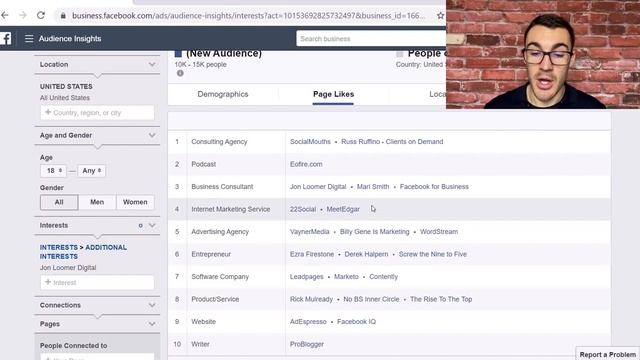Open Russ Ruffino - Clients on Demand link
Screen dimensions: 640x360
pos(392,142)
